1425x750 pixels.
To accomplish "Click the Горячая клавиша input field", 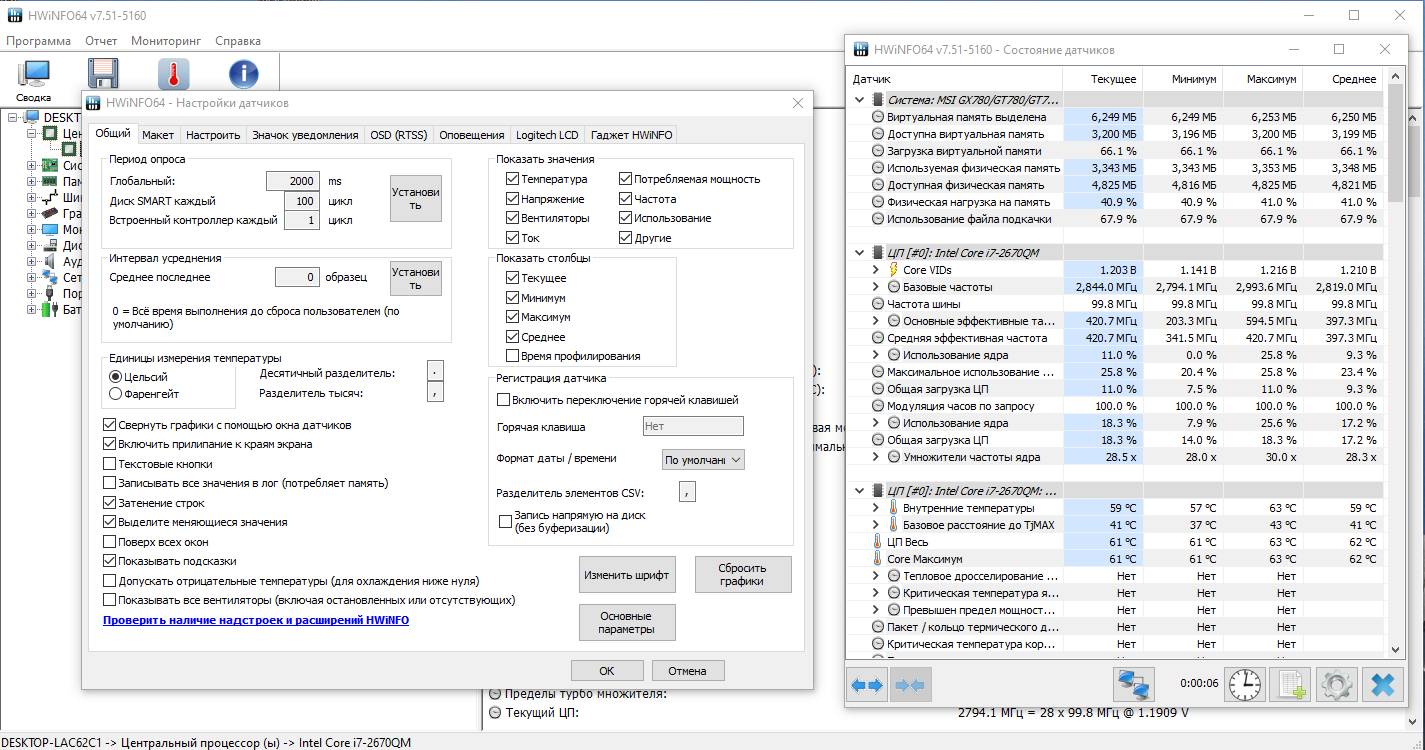I will pos(693,426).
